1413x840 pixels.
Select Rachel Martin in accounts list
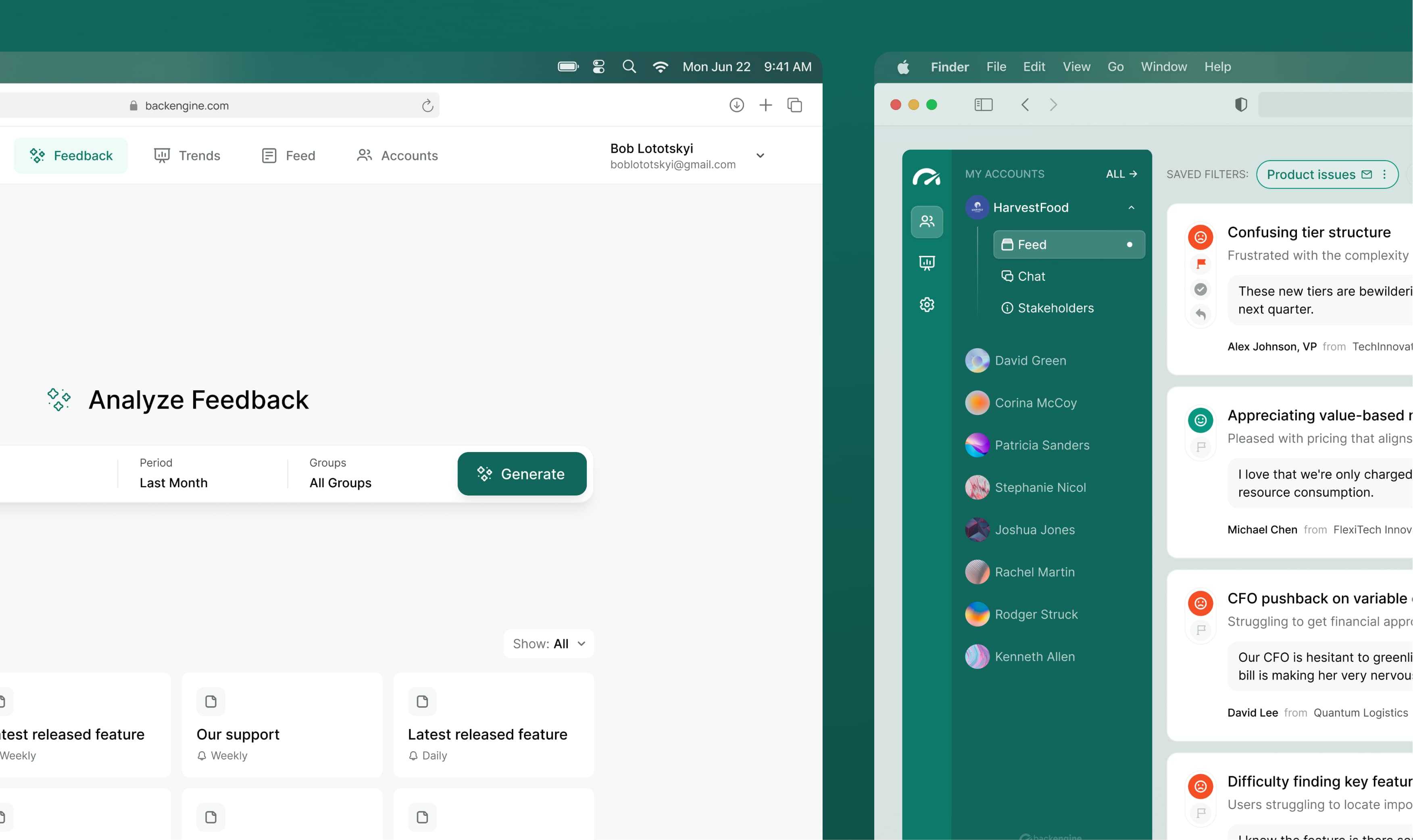click(x=1020, y=572)
